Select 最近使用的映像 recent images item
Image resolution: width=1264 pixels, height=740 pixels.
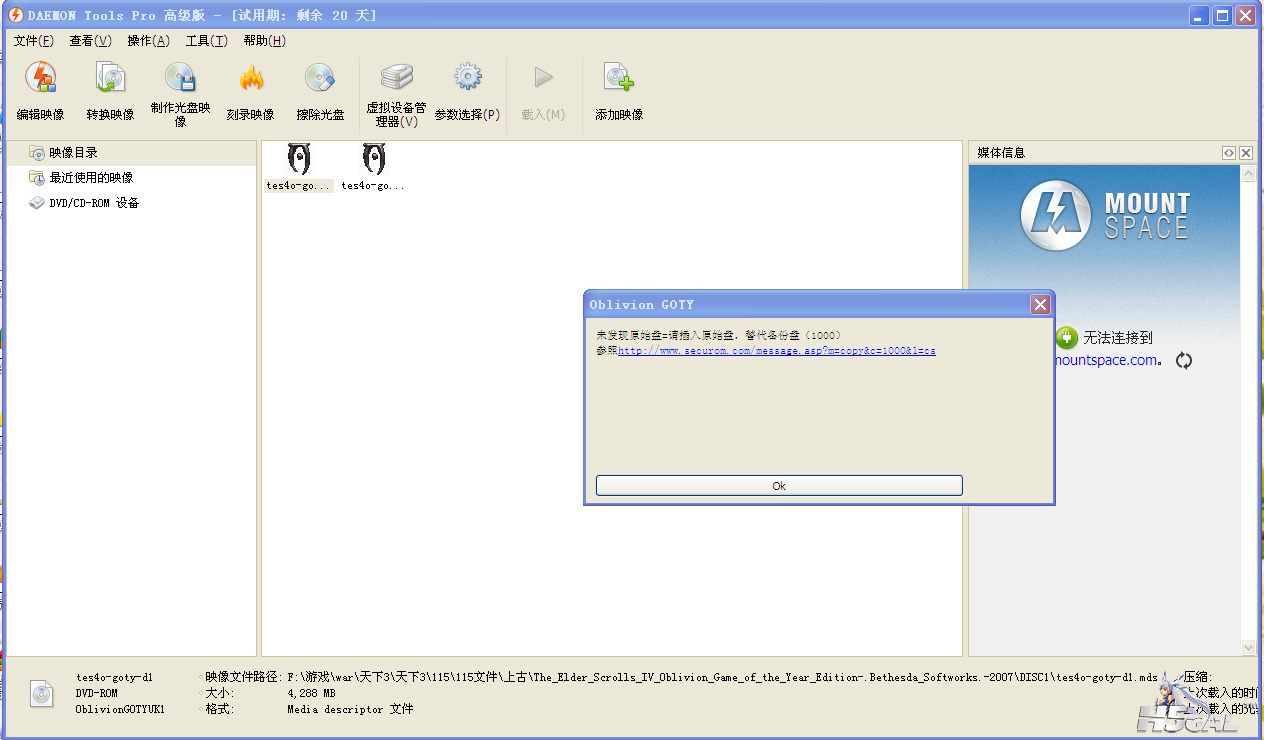tap(91, 178)
